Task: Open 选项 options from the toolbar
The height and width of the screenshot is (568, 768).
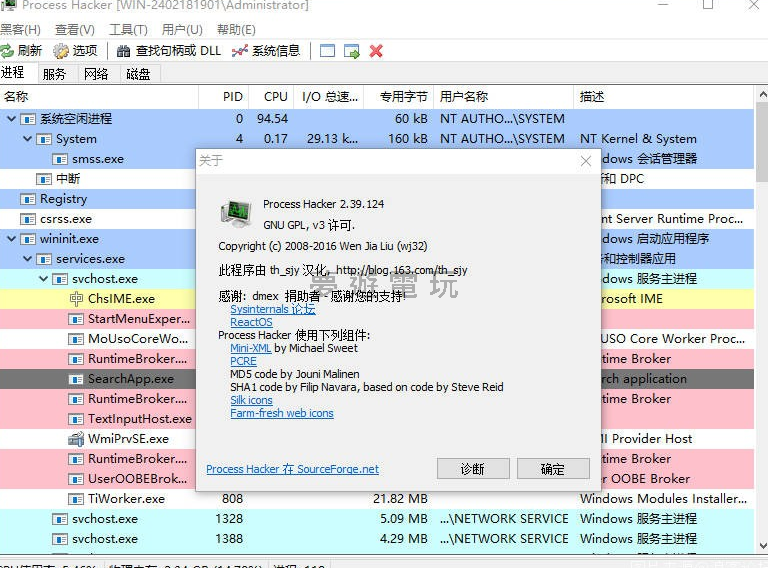Action: [61, 51]
